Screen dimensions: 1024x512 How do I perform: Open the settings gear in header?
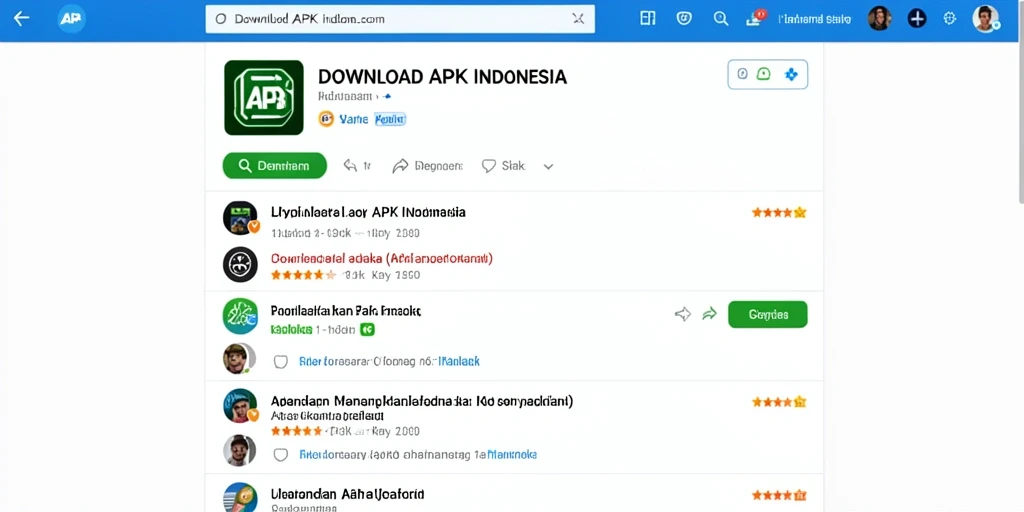(x=950, y=18)
